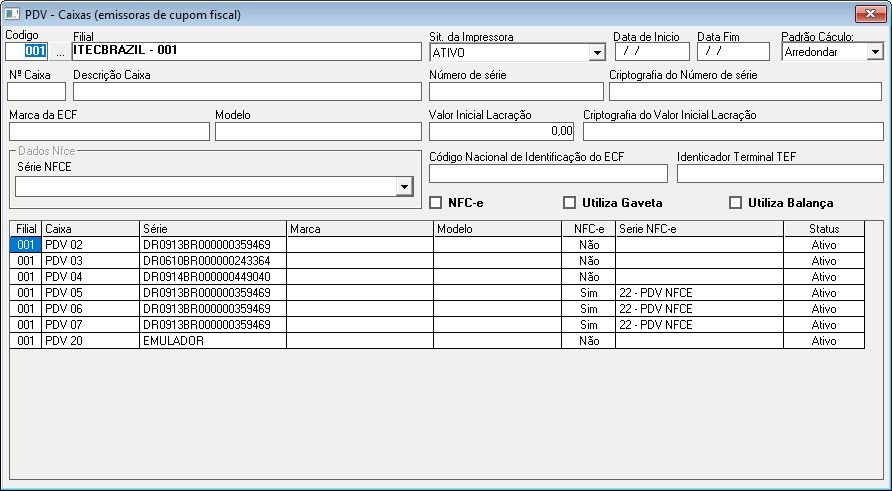
Task: Click the Sim cell in PDV 06 row
Action: pyautogui.click(x=589, y=308)
